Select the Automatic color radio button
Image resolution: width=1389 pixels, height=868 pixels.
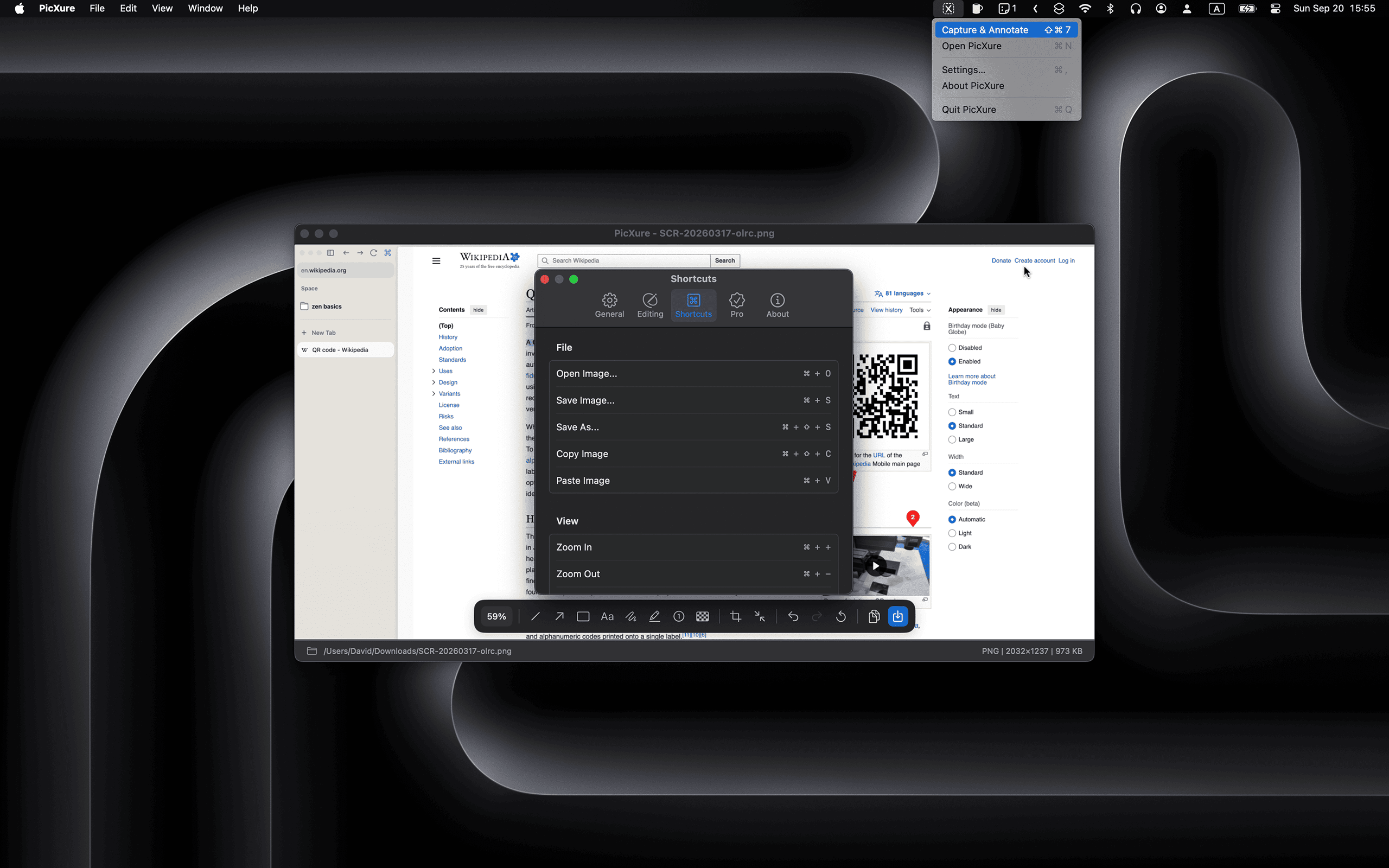(952, 520)
